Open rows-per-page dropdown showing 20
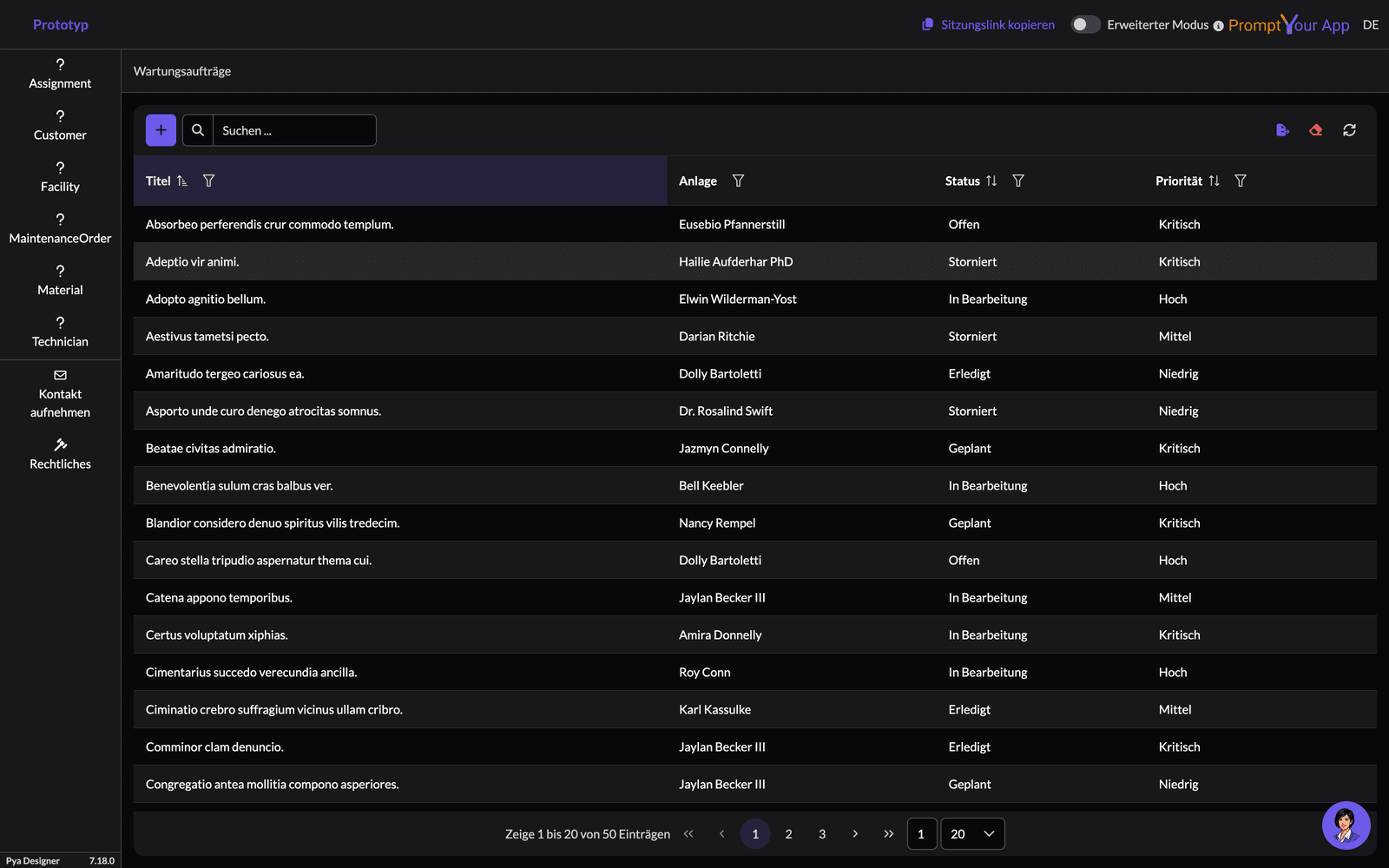Viewport: 1389px width, 868px height. tap(973, 834)
